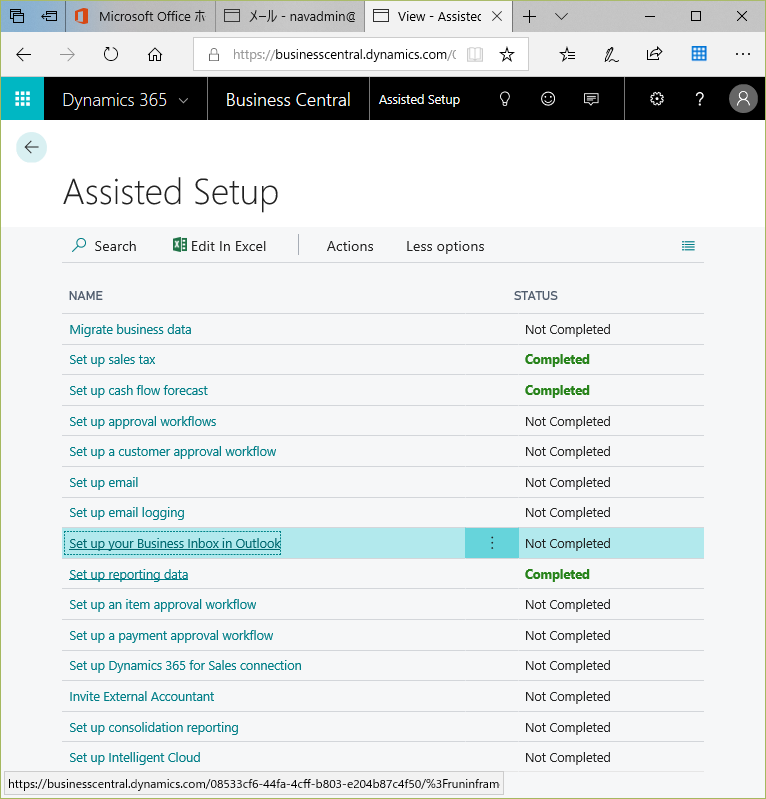This screenshot has height=799, width=766.
Task: Add page to favorites with star
Action: click(x=507, y=55)
